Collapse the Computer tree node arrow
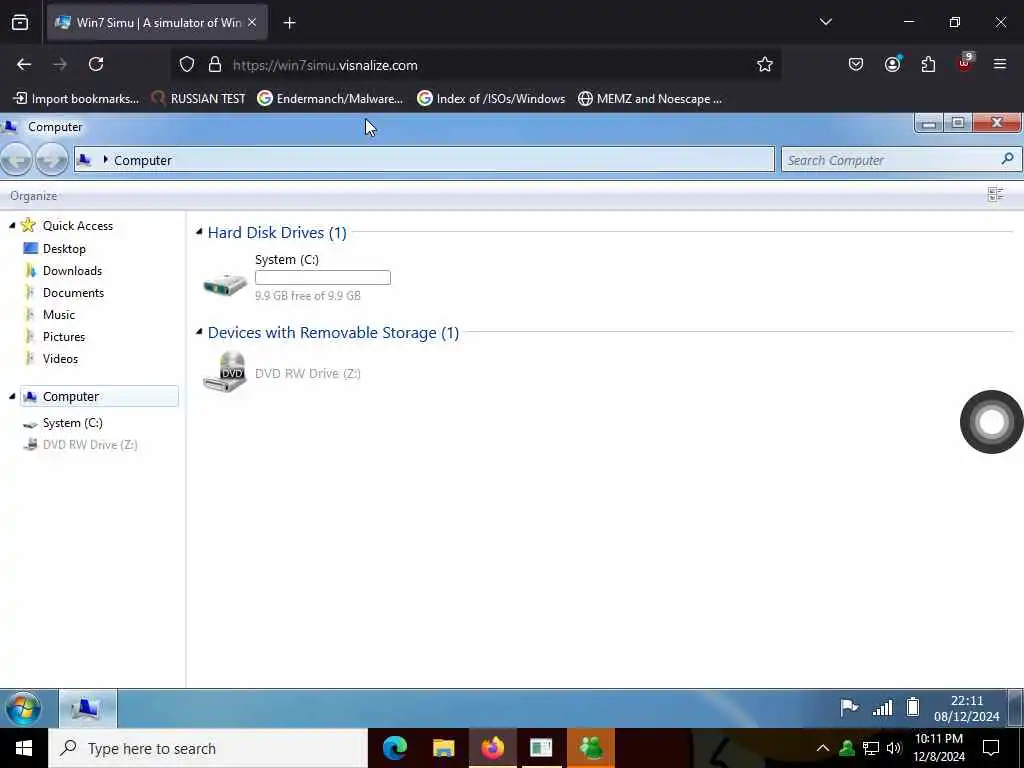The image size is (1024, 768). [12, 396]
